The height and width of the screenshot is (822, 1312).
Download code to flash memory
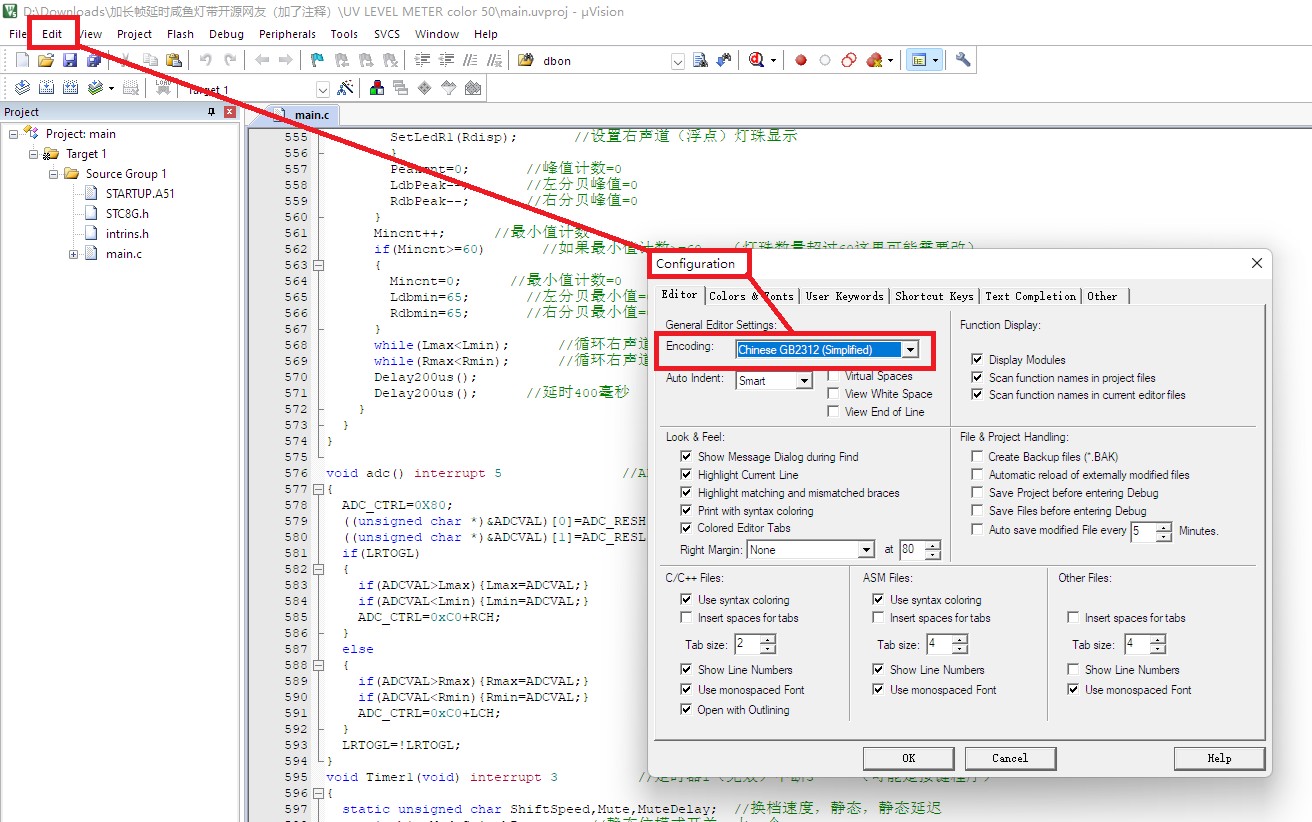click(x=163, y=88)
